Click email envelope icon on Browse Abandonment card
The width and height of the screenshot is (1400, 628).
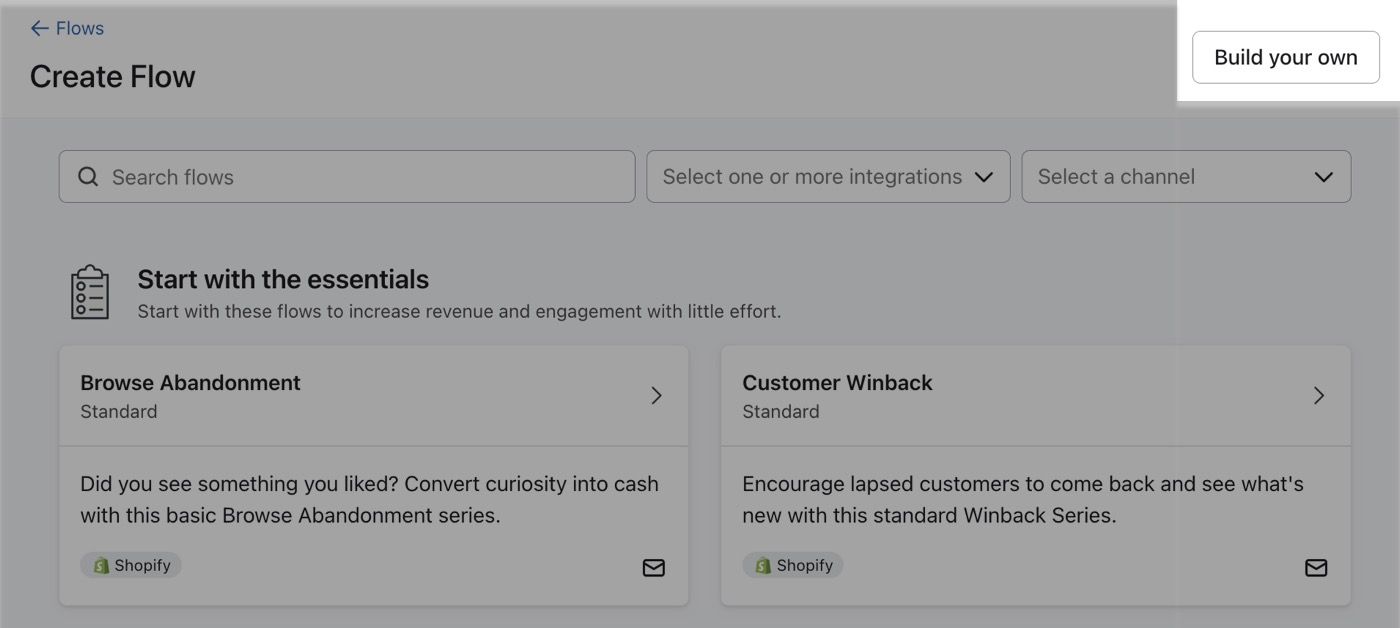coord(653,568)
